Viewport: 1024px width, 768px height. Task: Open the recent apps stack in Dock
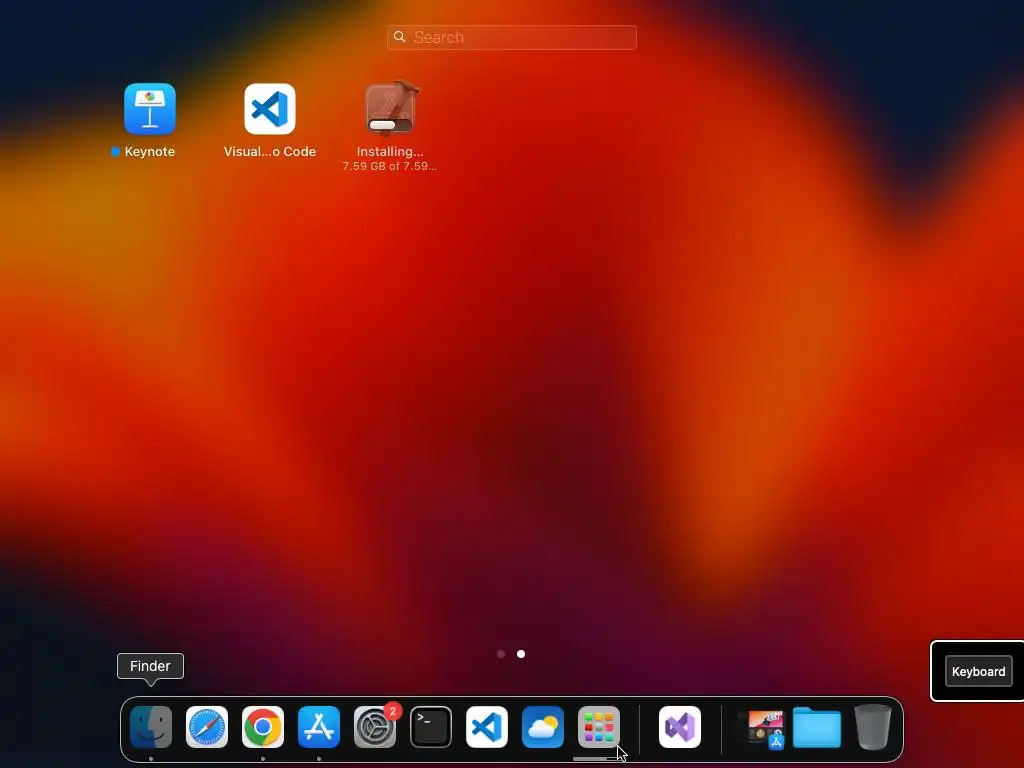coord(761,728)
